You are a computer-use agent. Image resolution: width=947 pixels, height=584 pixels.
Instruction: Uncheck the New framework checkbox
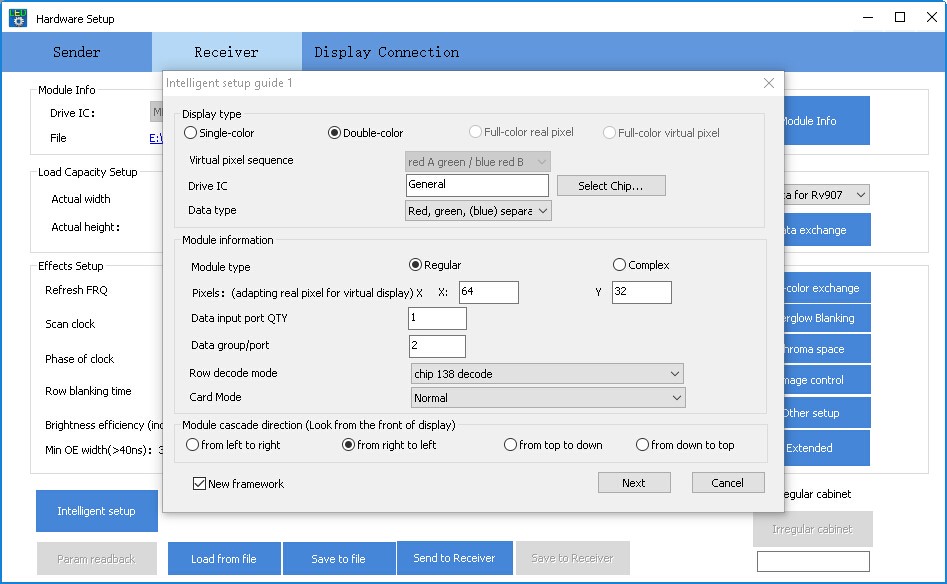click(200, 484)
